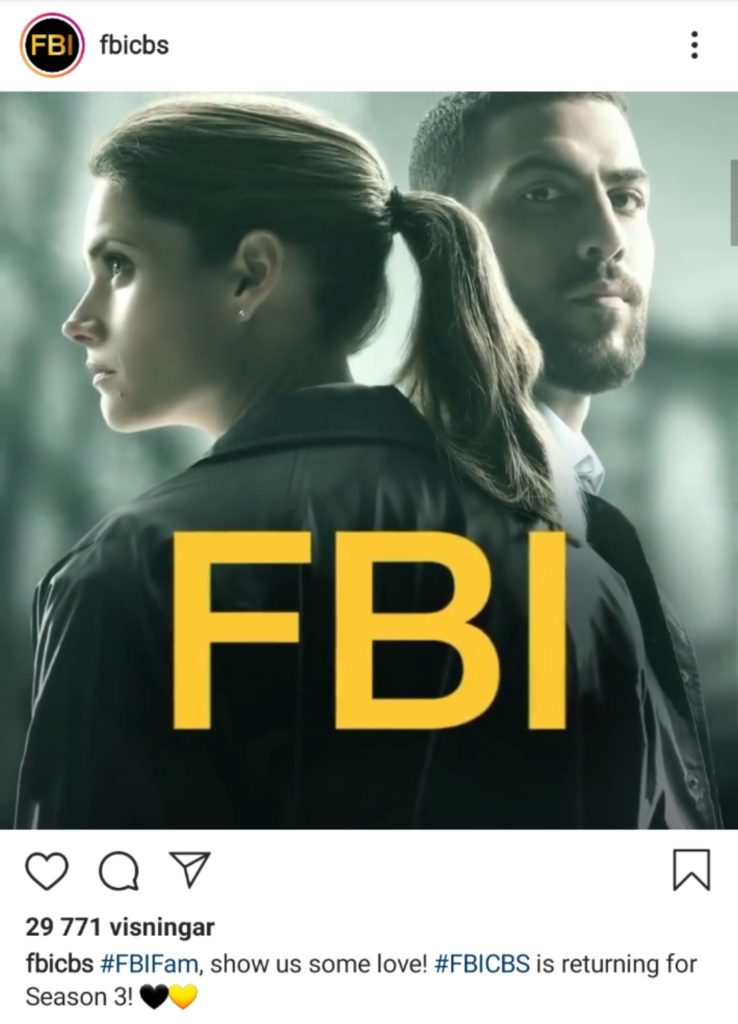The width and height of the screenshot is (738, 1024).
Task: Like the post with the heart icon
Action: click(x=46, y=871)
